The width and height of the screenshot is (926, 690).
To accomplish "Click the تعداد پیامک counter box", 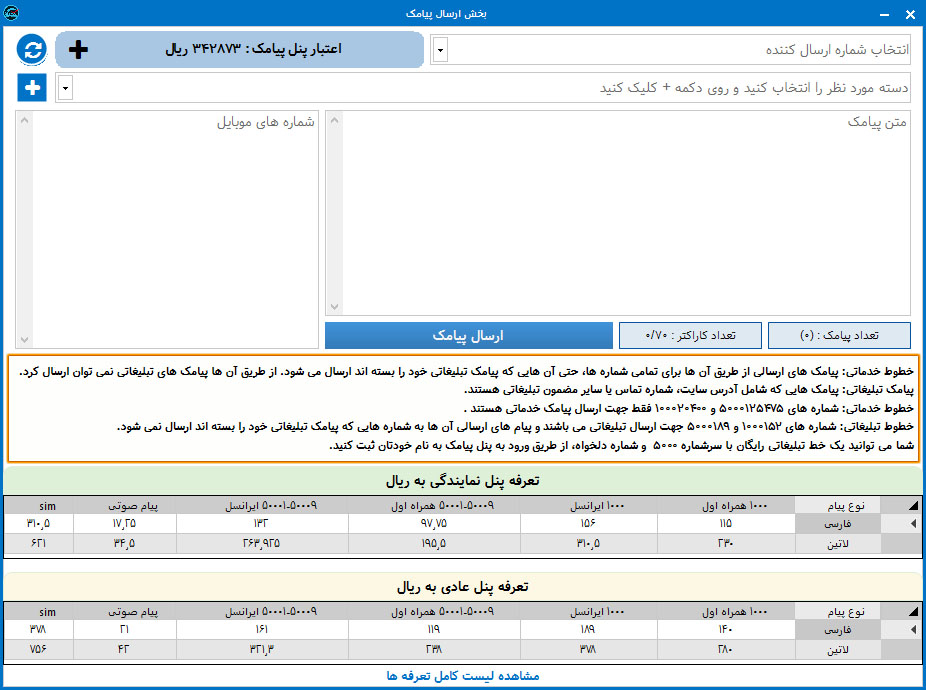I will pos(839,336).
